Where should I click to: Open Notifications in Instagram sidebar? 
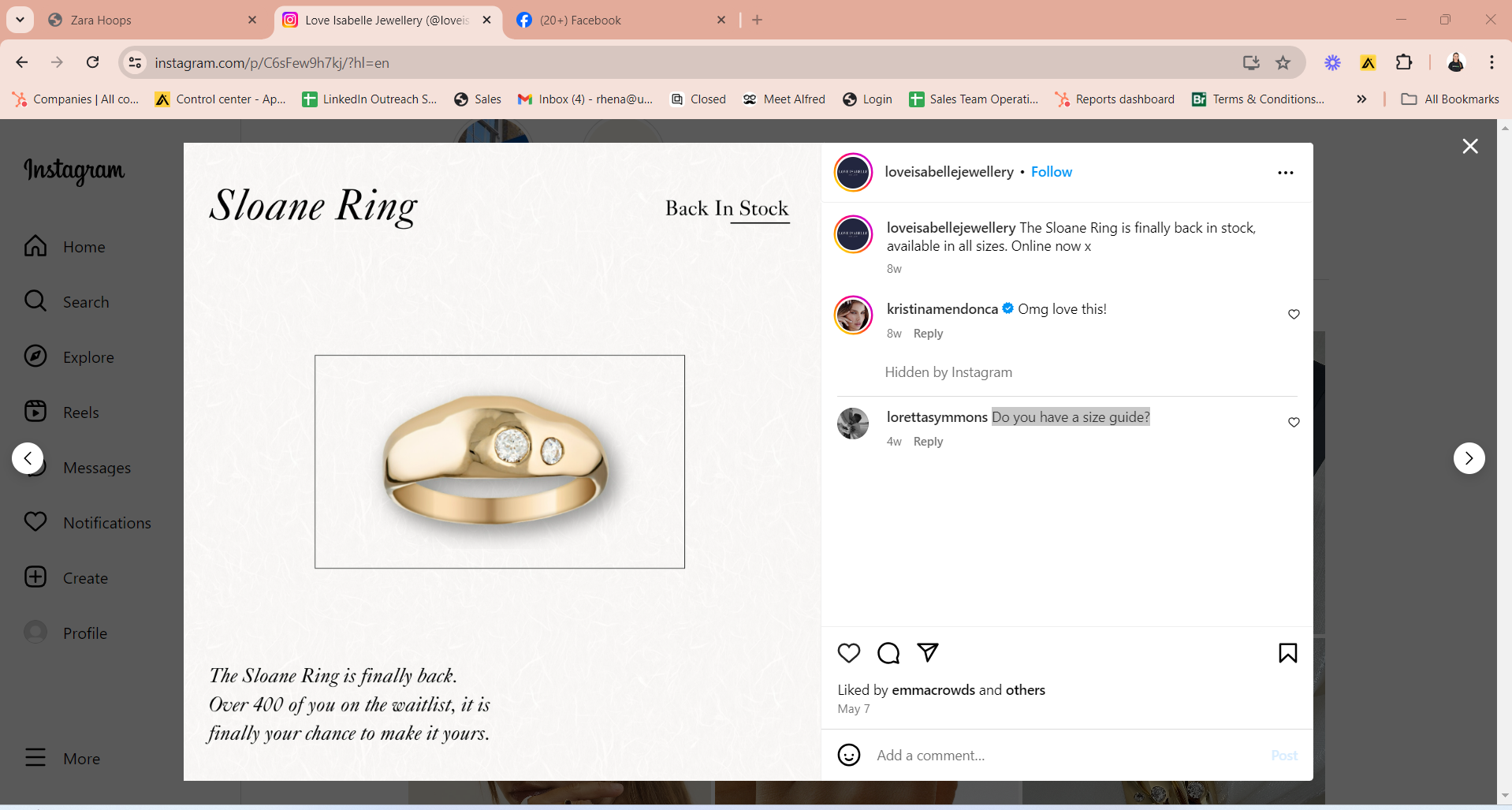88,523
